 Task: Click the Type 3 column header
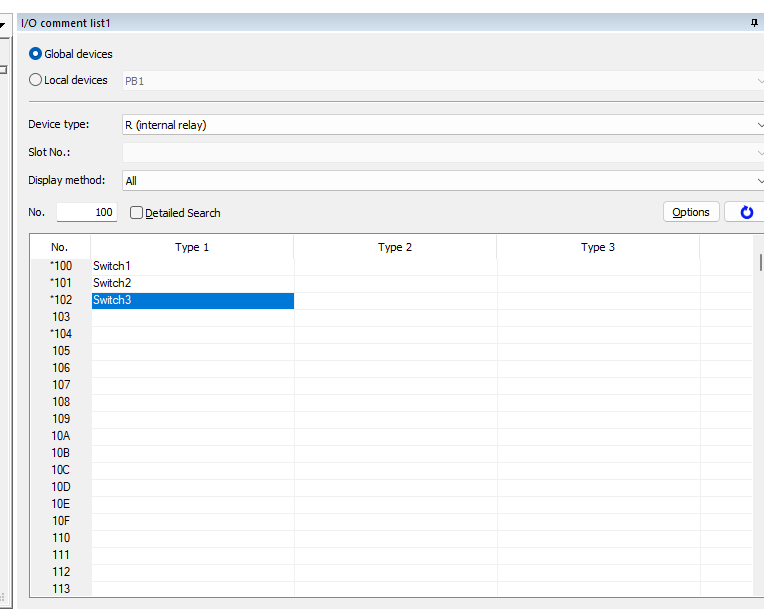click(598, 247)
